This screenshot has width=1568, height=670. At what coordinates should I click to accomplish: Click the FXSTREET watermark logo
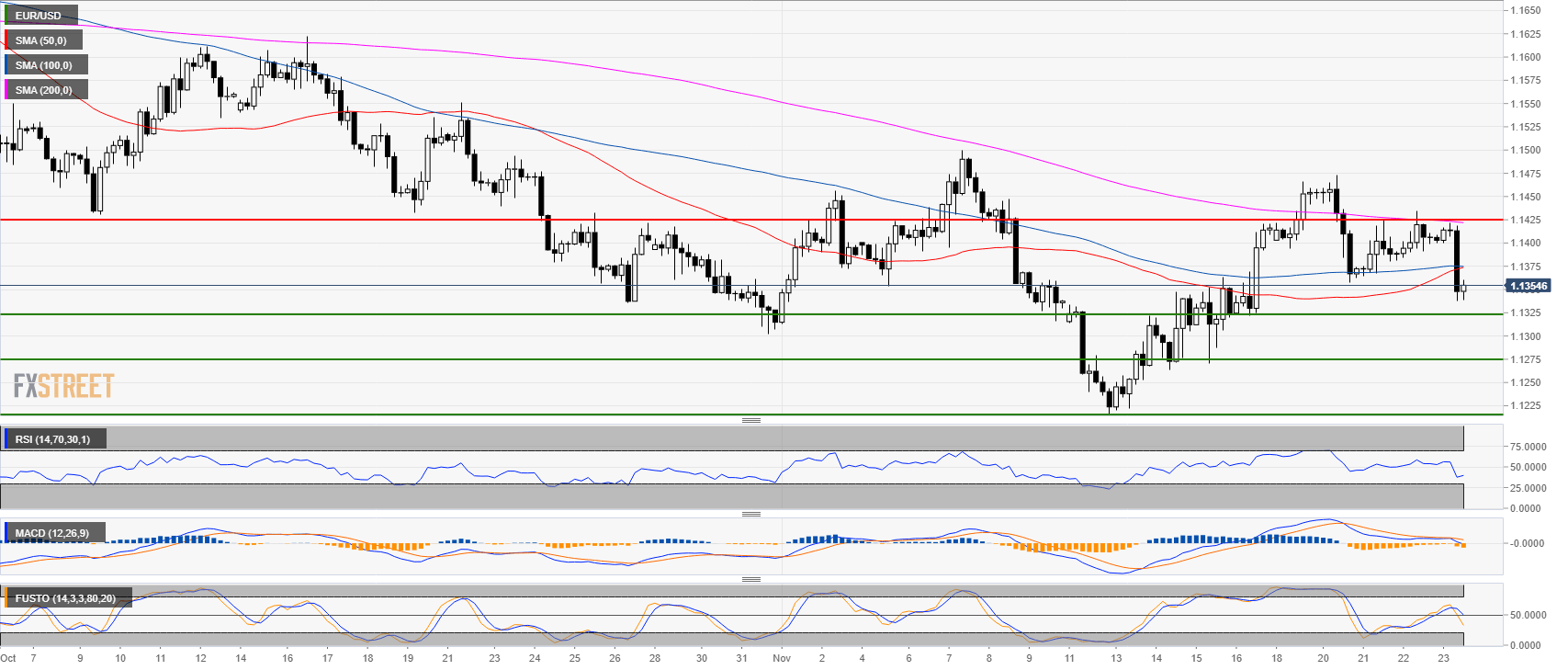(x=64, y=386)
